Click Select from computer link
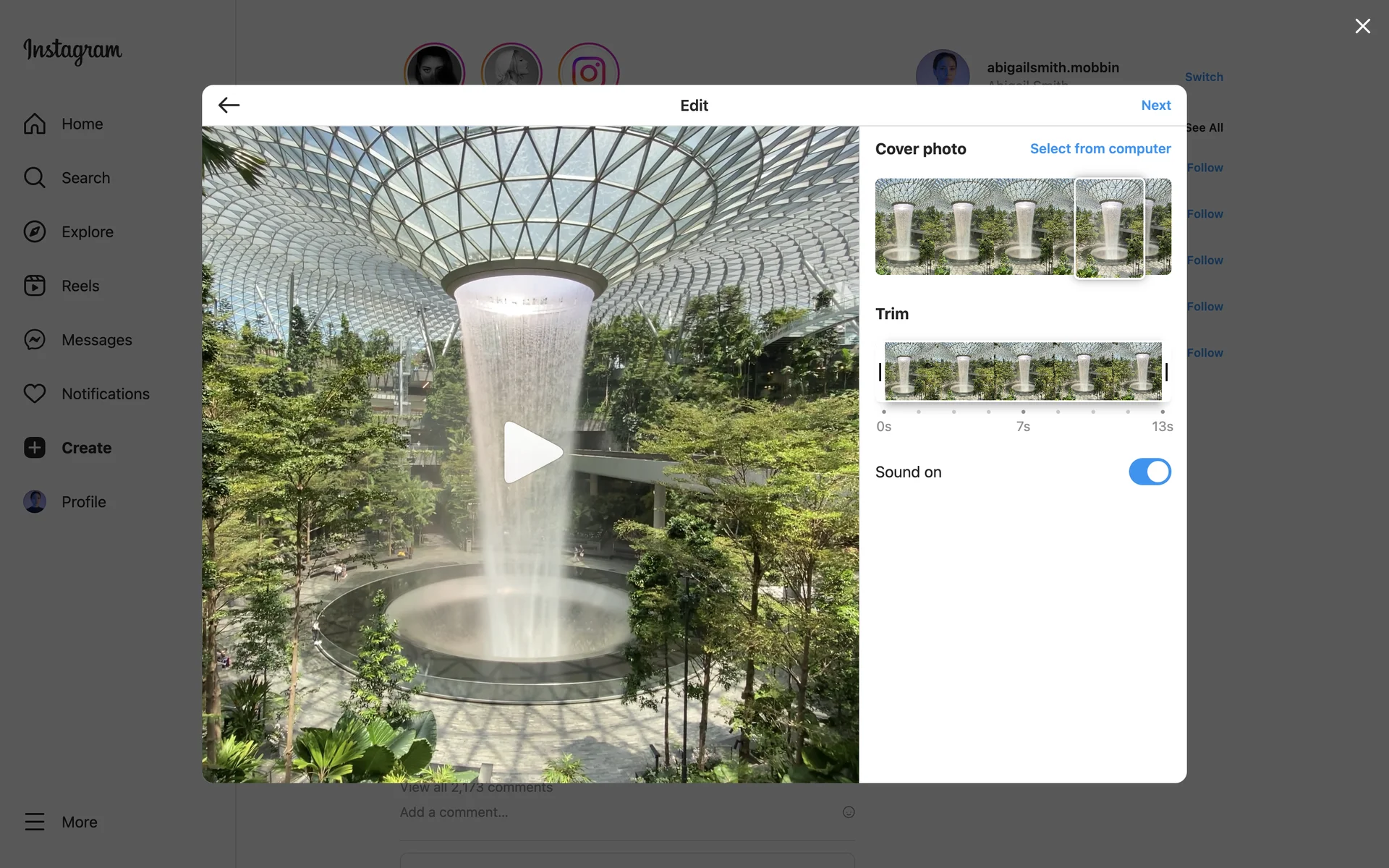This screenshot has height=868, width=1389. click(x=1100, y=149)
